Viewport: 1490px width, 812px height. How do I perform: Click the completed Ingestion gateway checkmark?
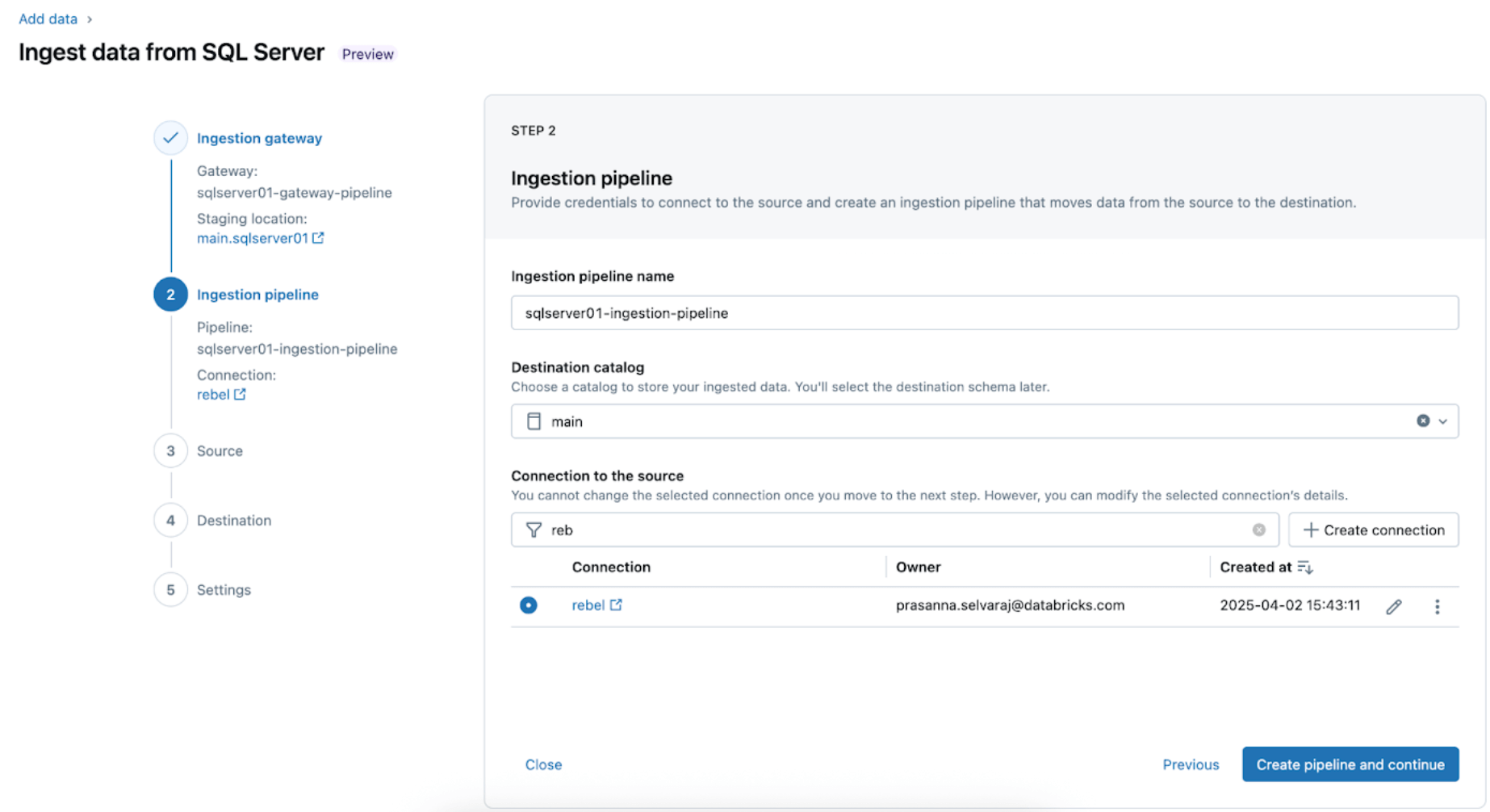[x=170, y=138]
